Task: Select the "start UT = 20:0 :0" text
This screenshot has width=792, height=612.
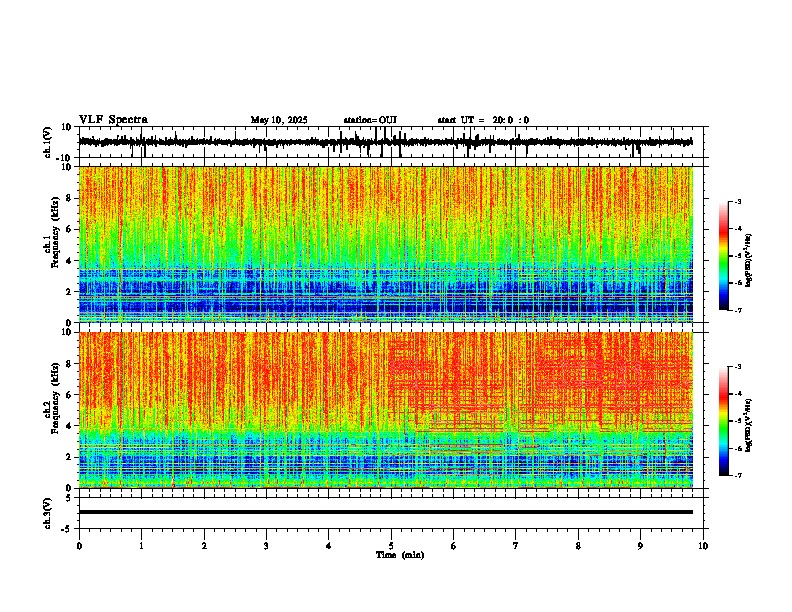Action: [x=483, y=120]
